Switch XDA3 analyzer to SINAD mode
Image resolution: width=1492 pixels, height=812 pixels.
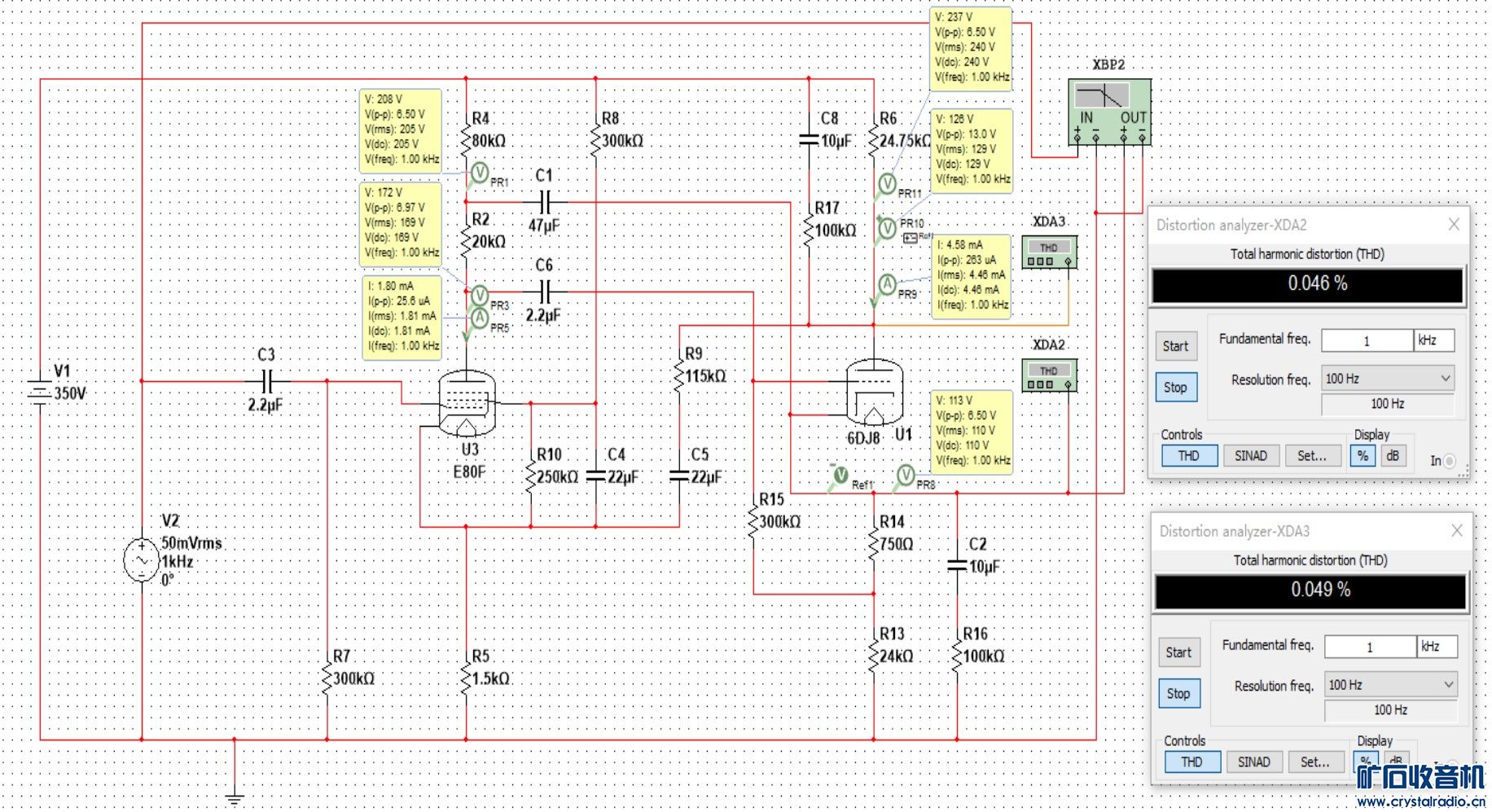1254,762
